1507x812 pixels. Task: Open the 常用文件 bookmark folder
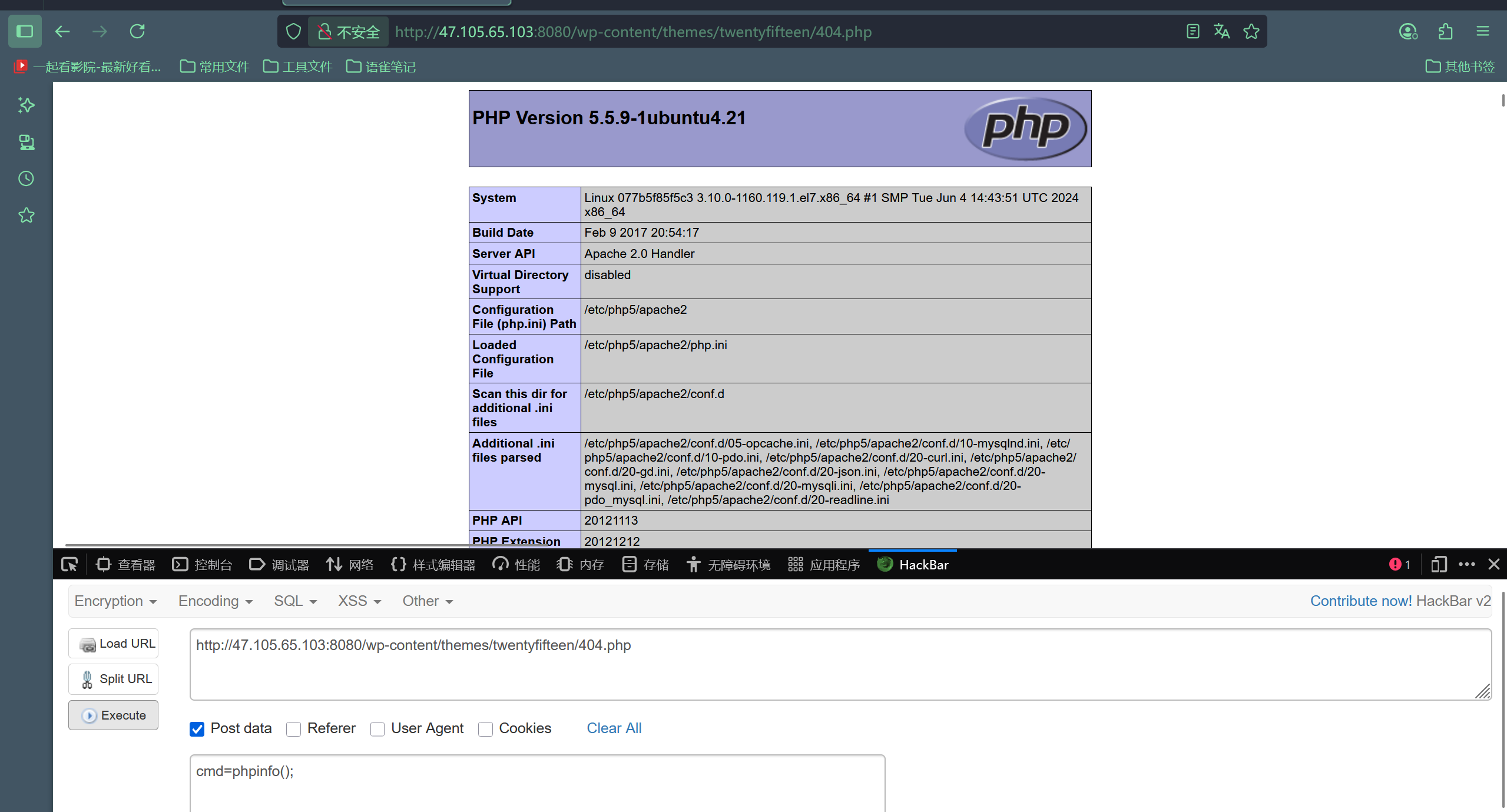[x=214, y=67]
